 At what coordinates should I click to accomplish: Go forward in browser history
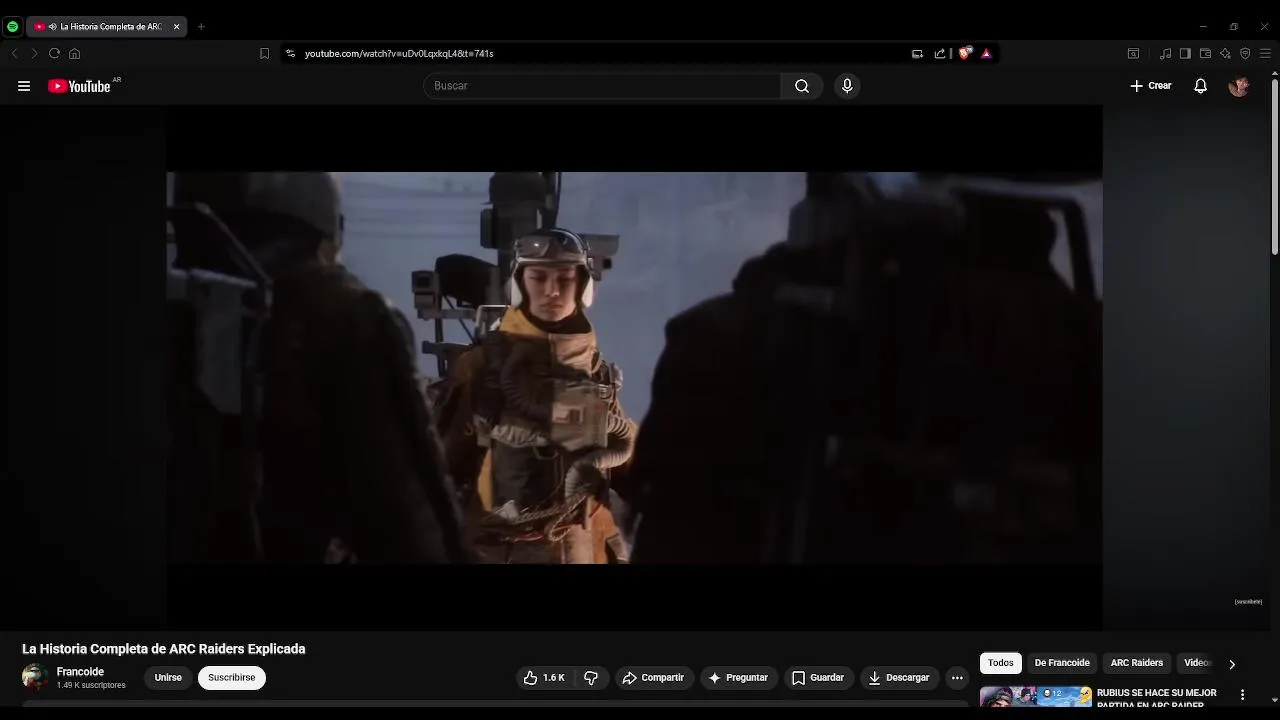34,54
